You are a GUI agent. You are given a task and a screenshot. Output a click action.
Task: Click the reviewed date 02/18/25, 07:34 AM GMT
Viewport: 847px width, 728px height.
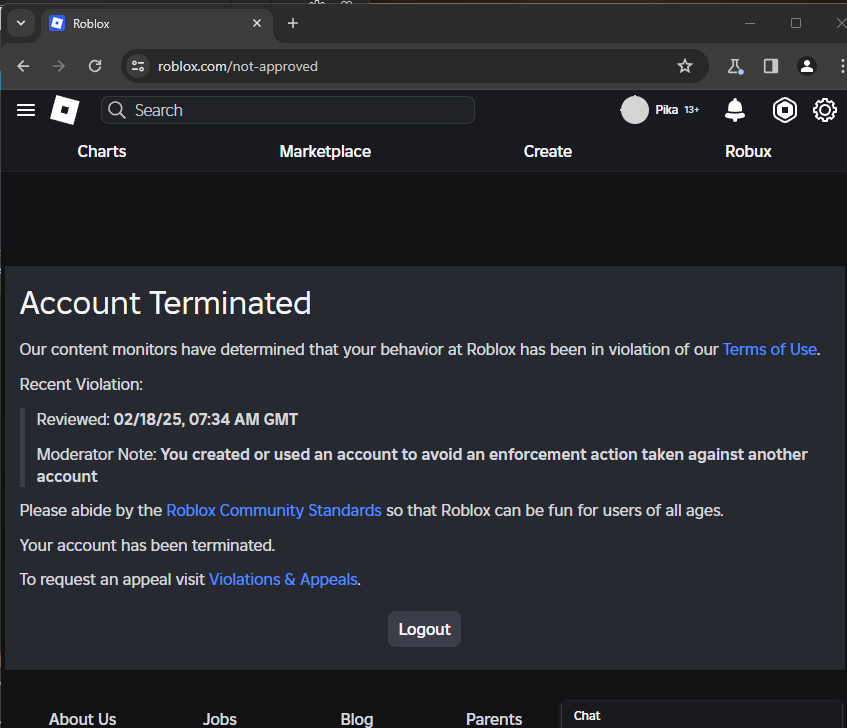(x=205, y=420)
